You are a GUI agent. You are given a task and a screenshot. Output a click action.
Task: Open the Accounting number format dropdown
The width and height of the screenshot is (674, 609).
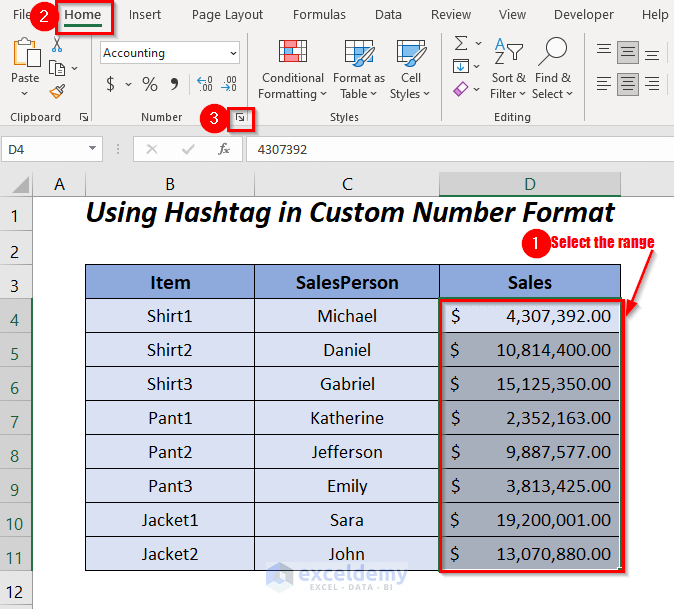233,53
